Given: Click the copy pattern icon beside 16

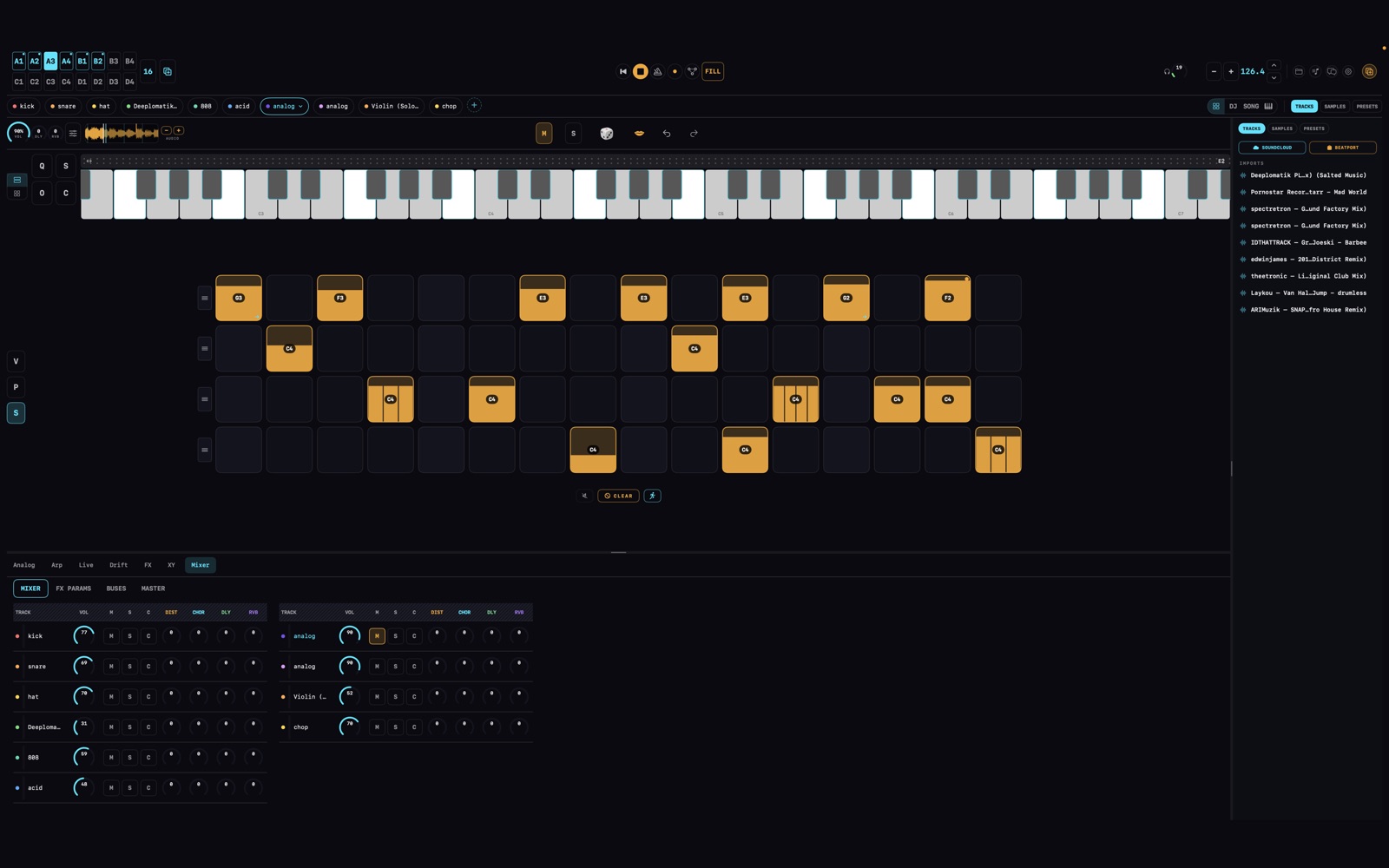Looking at the screenshot, I should pyautogui.click(x=168, y=72).
